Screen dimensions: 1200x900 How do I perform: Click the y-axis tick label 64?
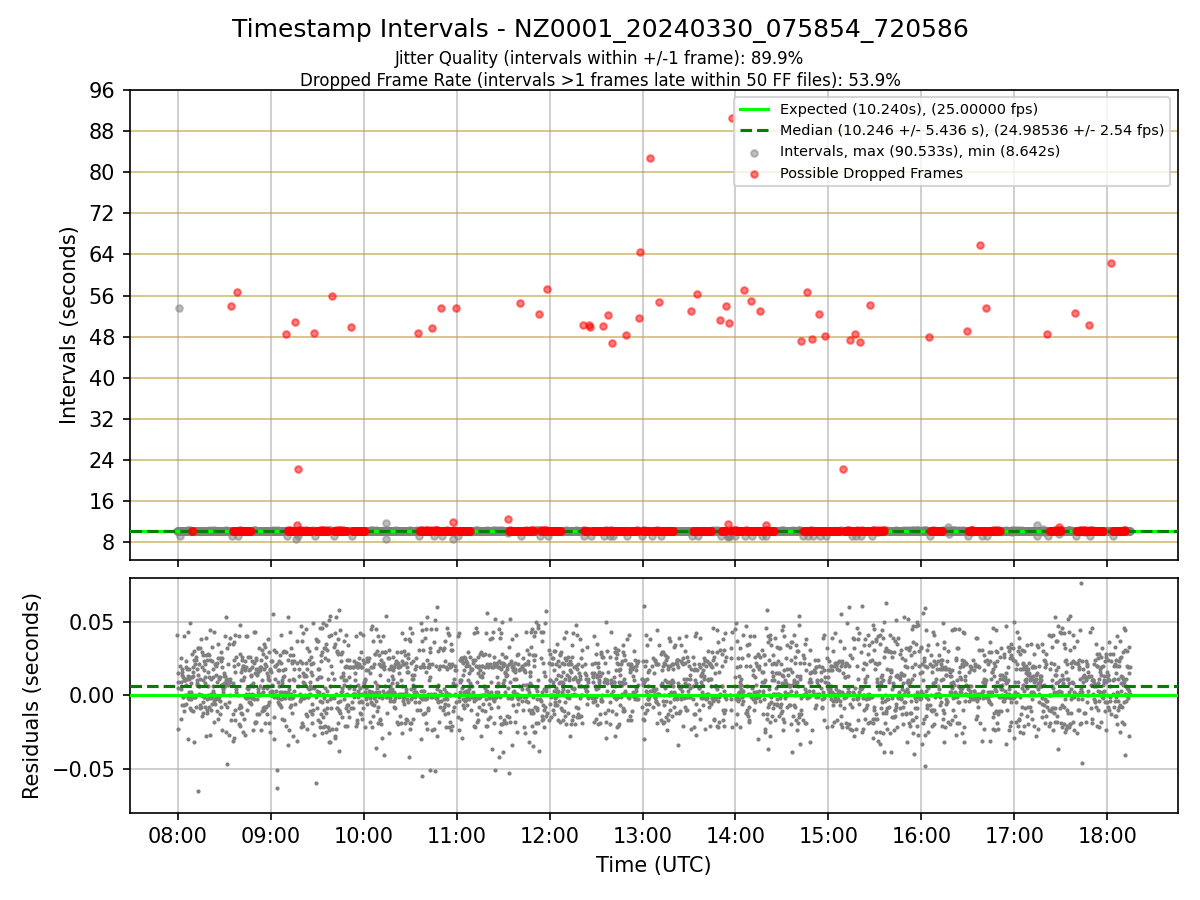106,254
